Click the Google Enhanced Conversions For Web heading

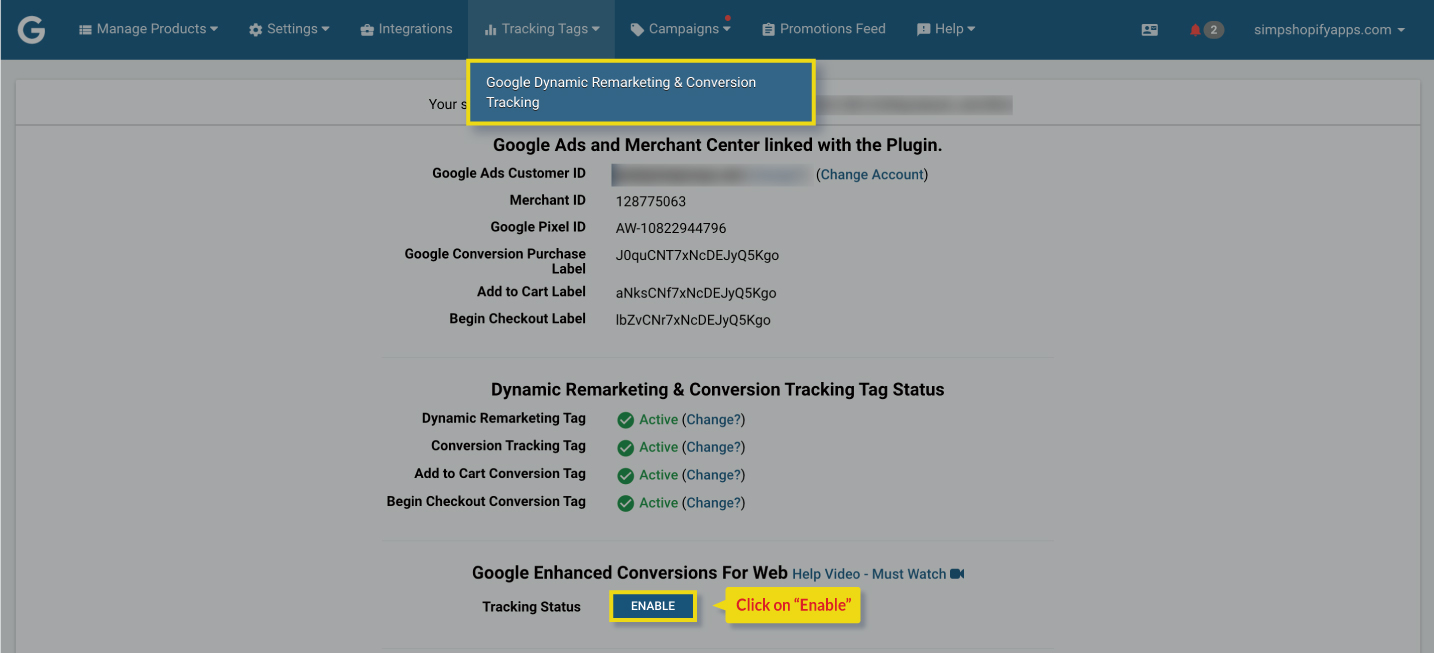(630, 573)
